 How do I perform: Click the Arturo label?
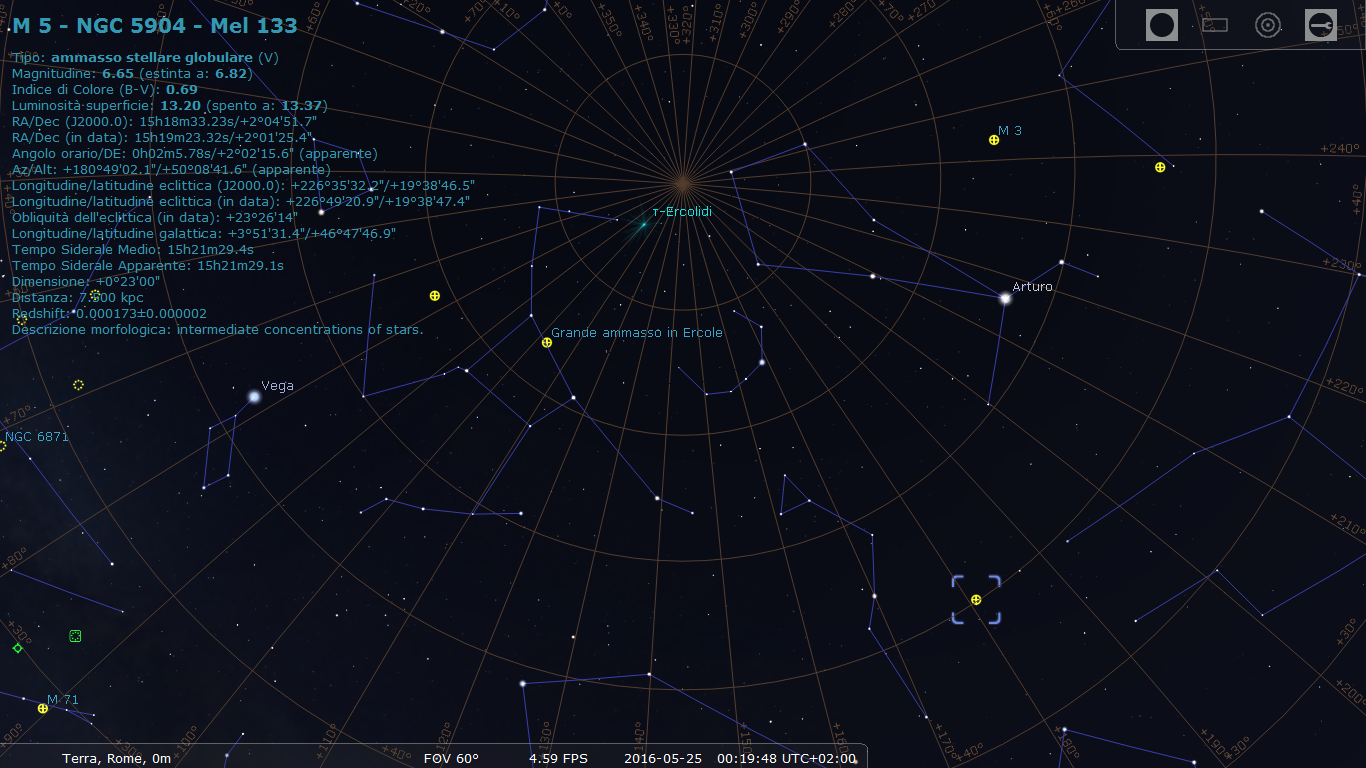coord(1032,287)
